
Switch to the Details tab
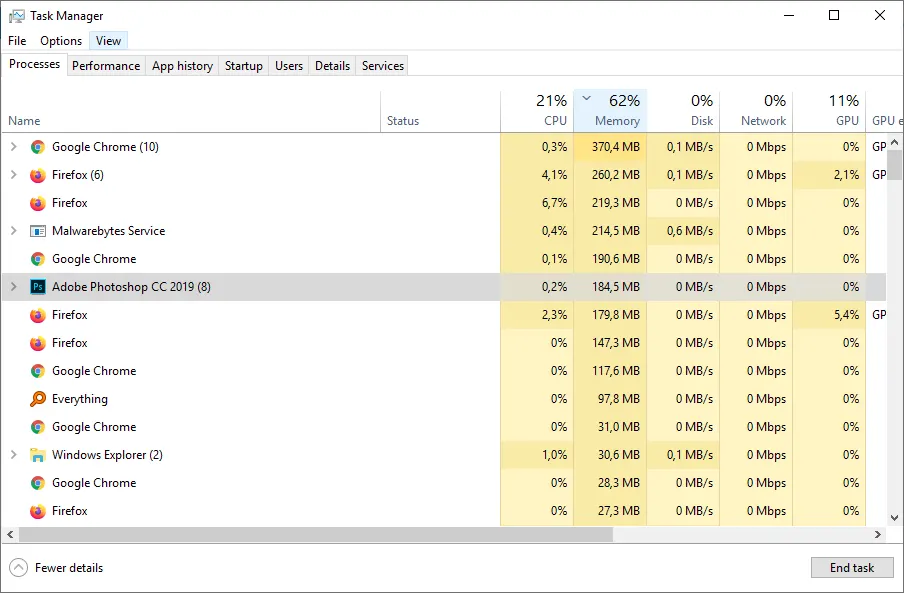(x=333, y=66)
